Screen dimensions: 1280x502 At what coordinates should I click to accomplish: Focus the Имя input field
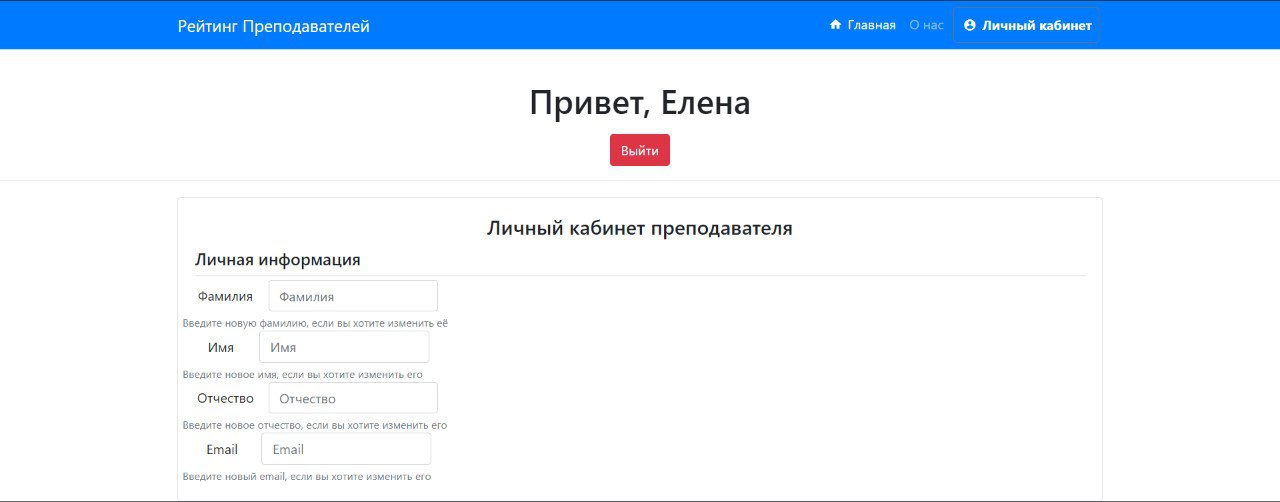[x=344, y=347]
